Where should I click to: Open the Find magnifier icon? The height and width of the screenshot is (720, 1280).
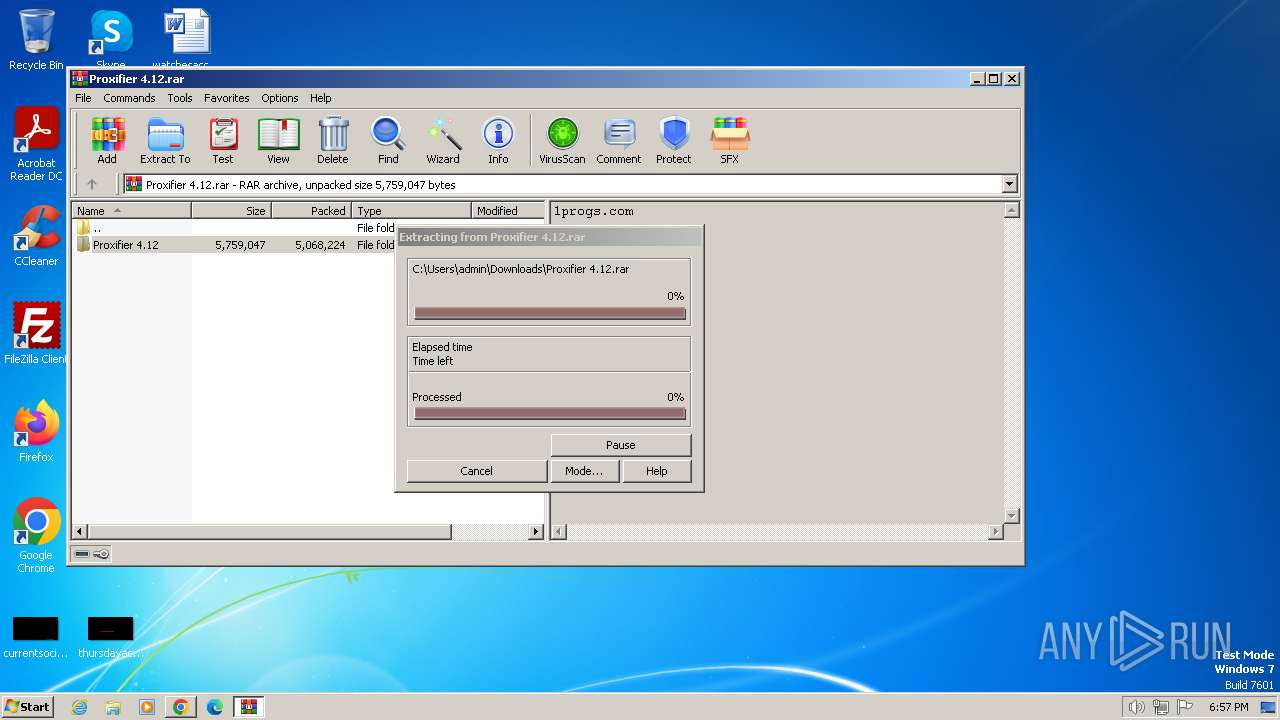pyautogui.click(x=388, y=140)
